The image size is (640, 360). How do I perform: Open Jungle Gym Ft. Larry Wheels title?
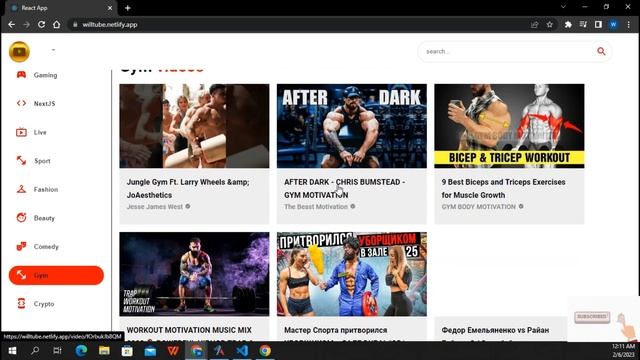coord(188,188)
